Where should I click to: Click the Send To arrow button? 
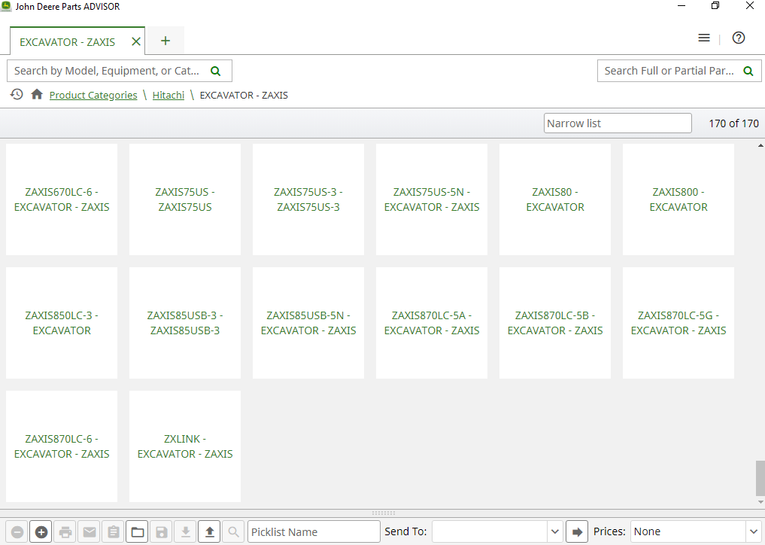pyautogui.click(x=577, y=532)
